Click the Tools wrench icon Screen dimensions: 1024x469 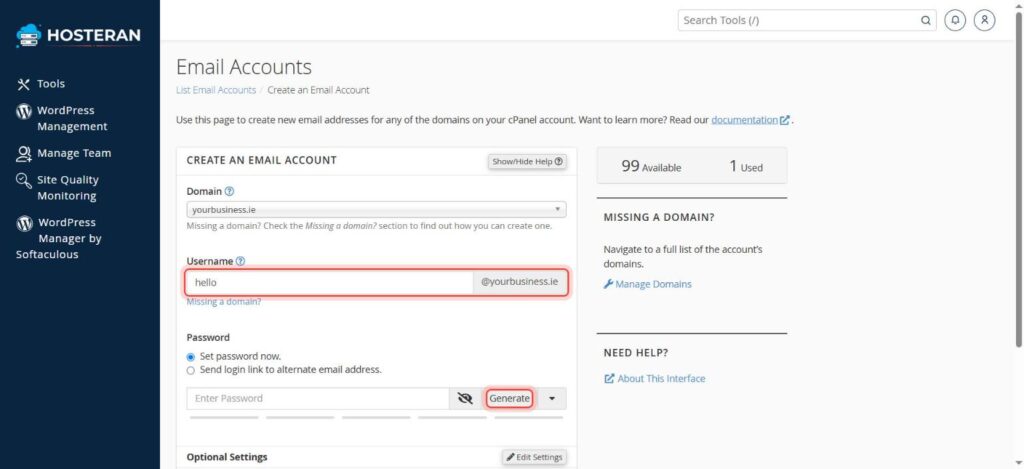[24, 84]
